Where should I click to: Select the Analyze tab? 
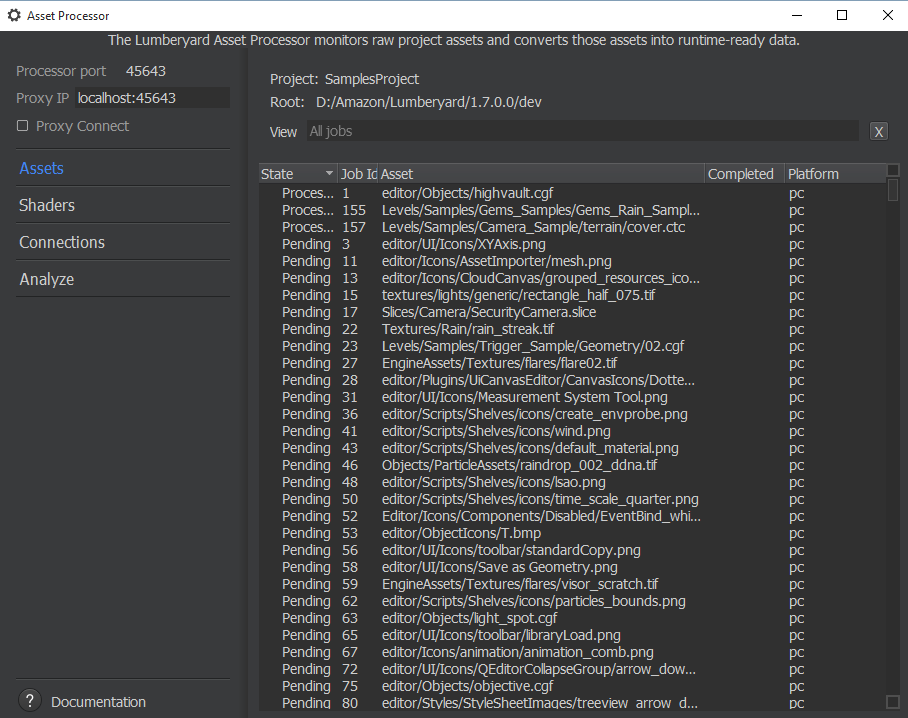(x=47, y=279)
